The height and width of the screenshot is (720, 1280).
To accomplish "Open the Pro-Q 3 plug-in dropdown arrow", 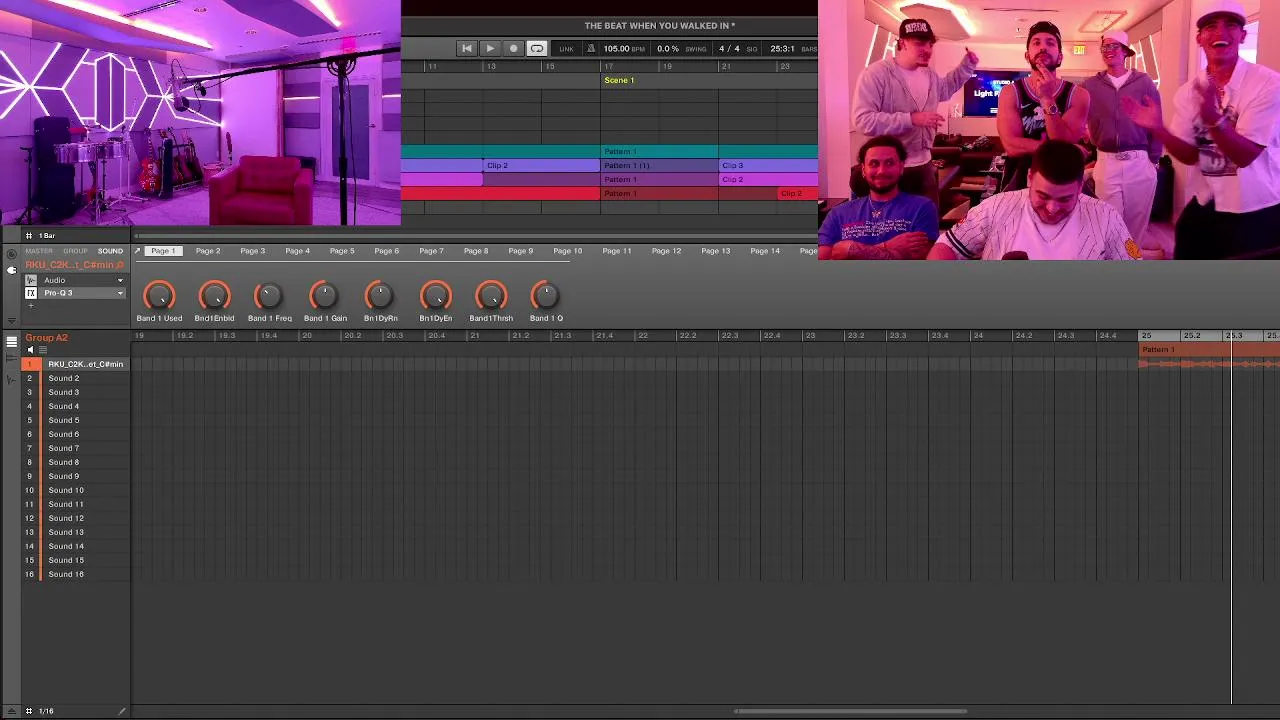I will (120, 293).
